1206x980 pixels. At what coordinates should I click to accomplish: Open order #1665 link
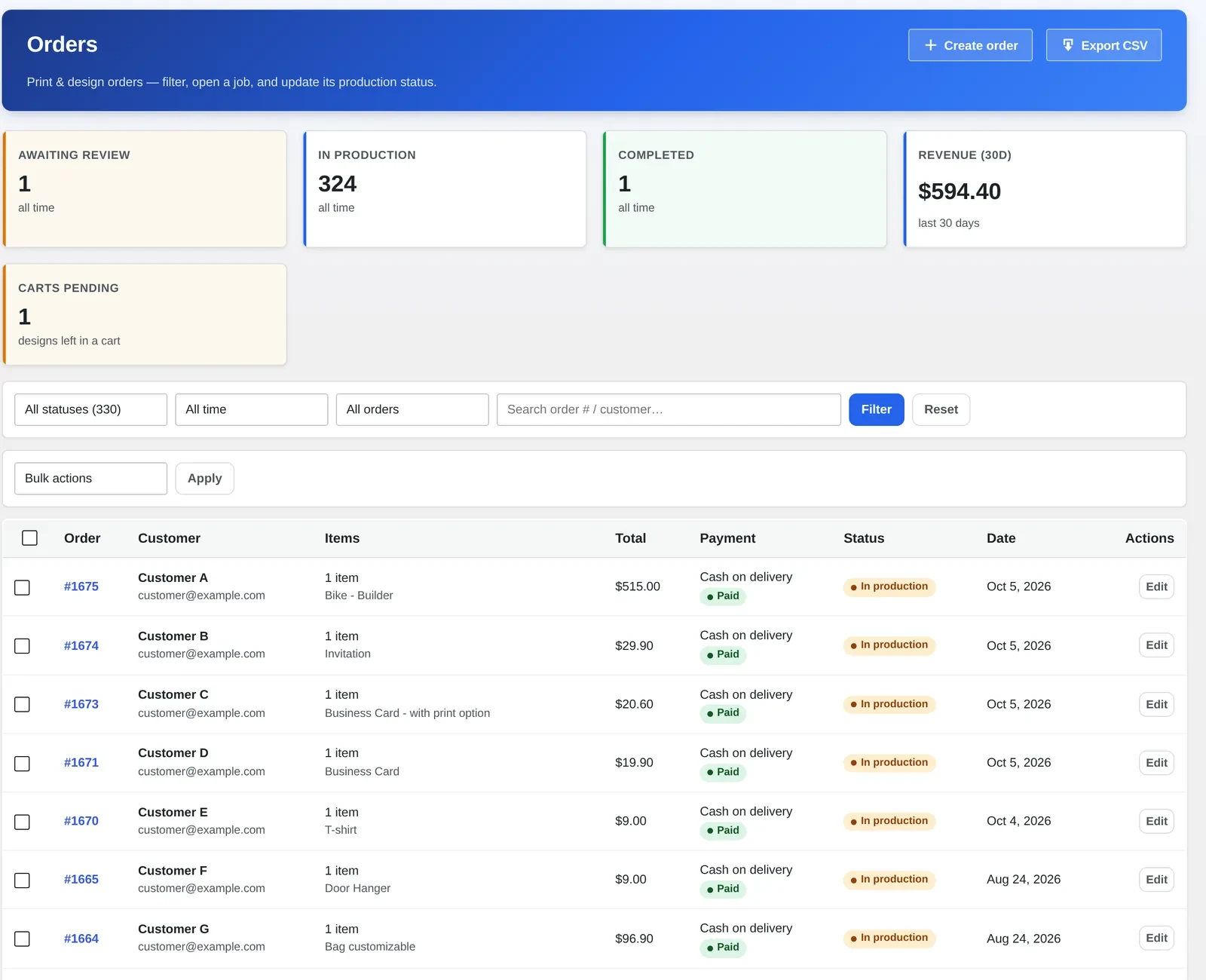point(81,879)
